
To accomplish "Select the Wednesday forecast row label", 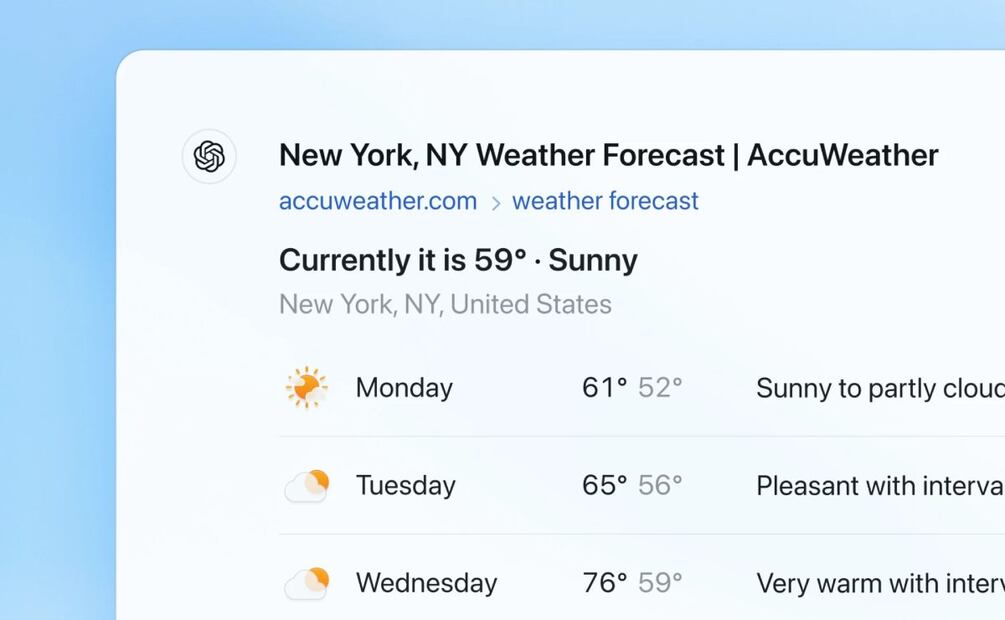I will (x=426, y=583).
